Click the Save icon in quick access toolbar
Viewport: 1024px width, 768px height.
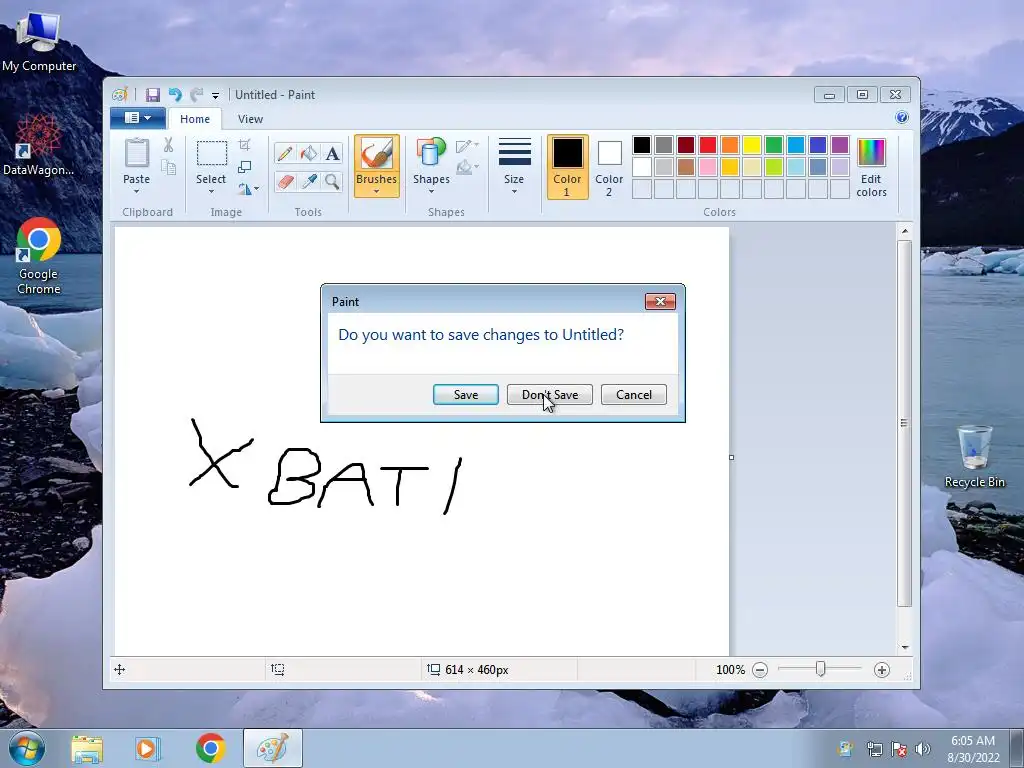(153, 95)
